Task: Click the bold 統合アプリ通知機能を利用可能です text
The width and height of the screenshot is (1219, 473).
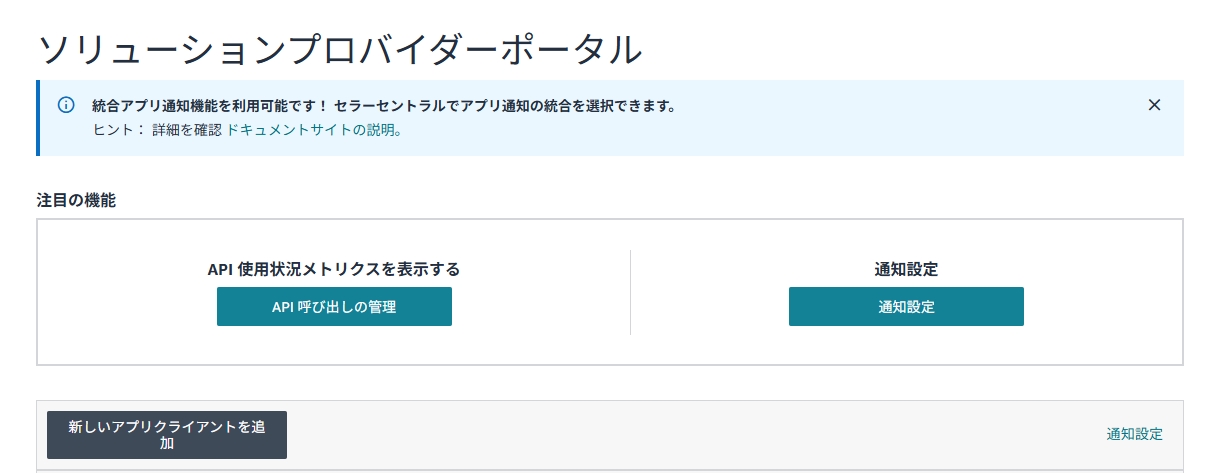Action: point(210,105)
